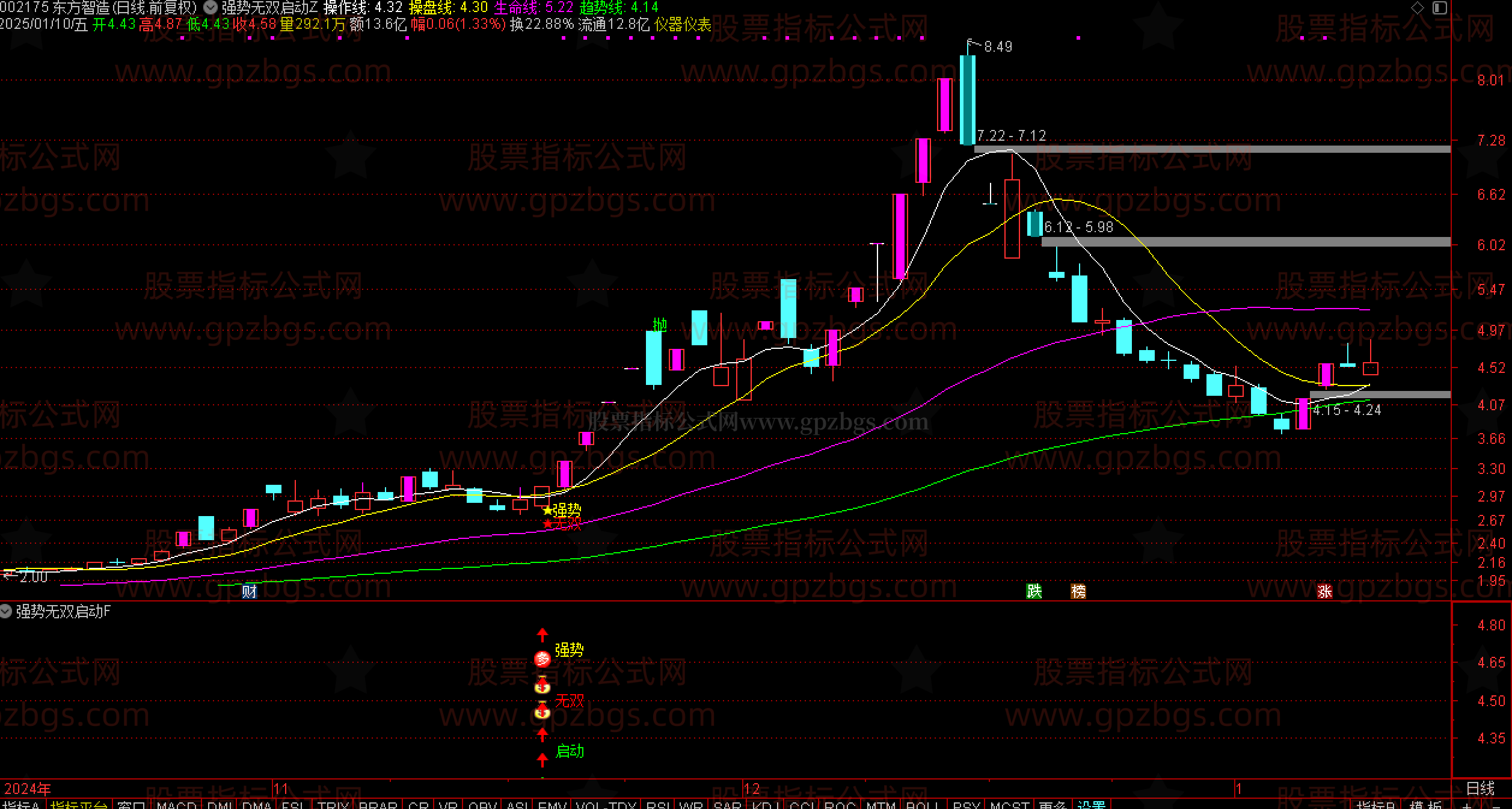Open the 设置 settings button
Image resolution: width=1512 pixels, height=809 pixels.
tap(1091, 805)
